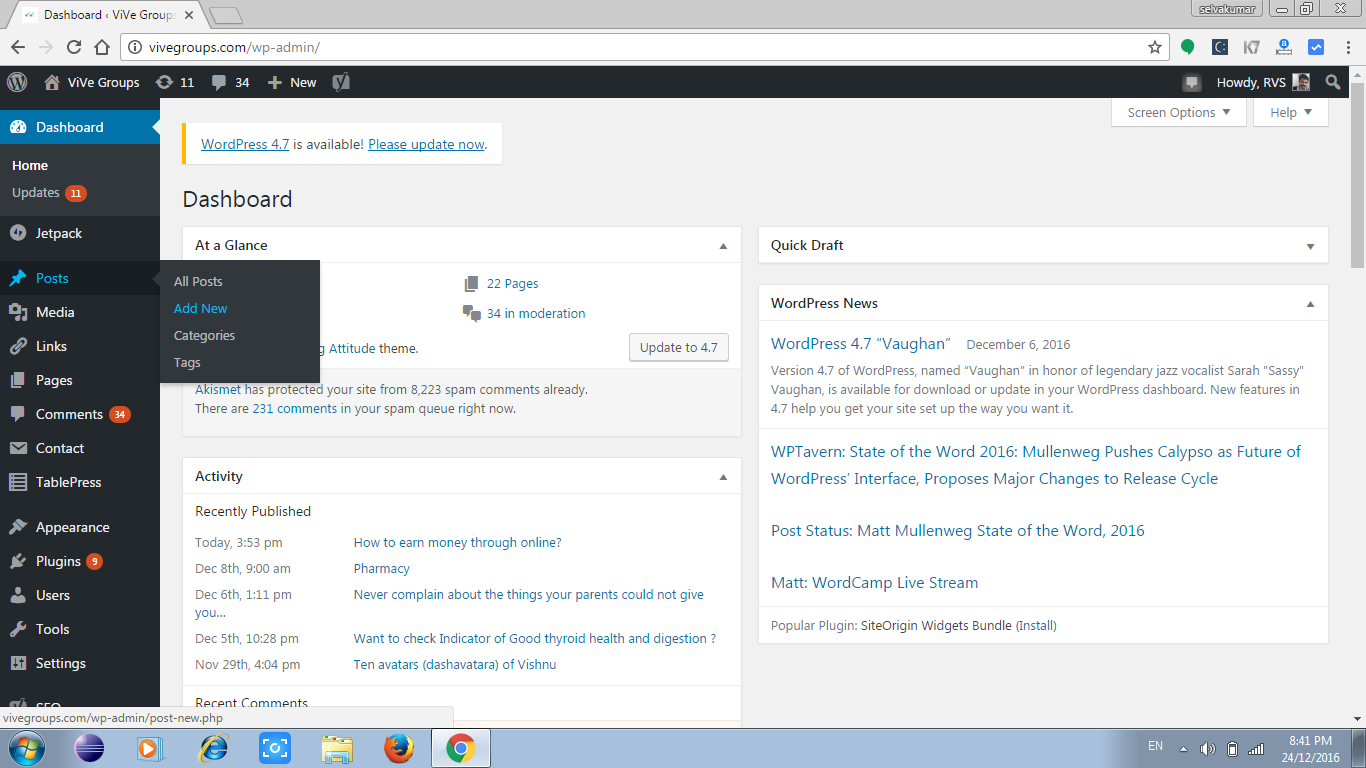Open the 22 Pages link

click(513, 283)
